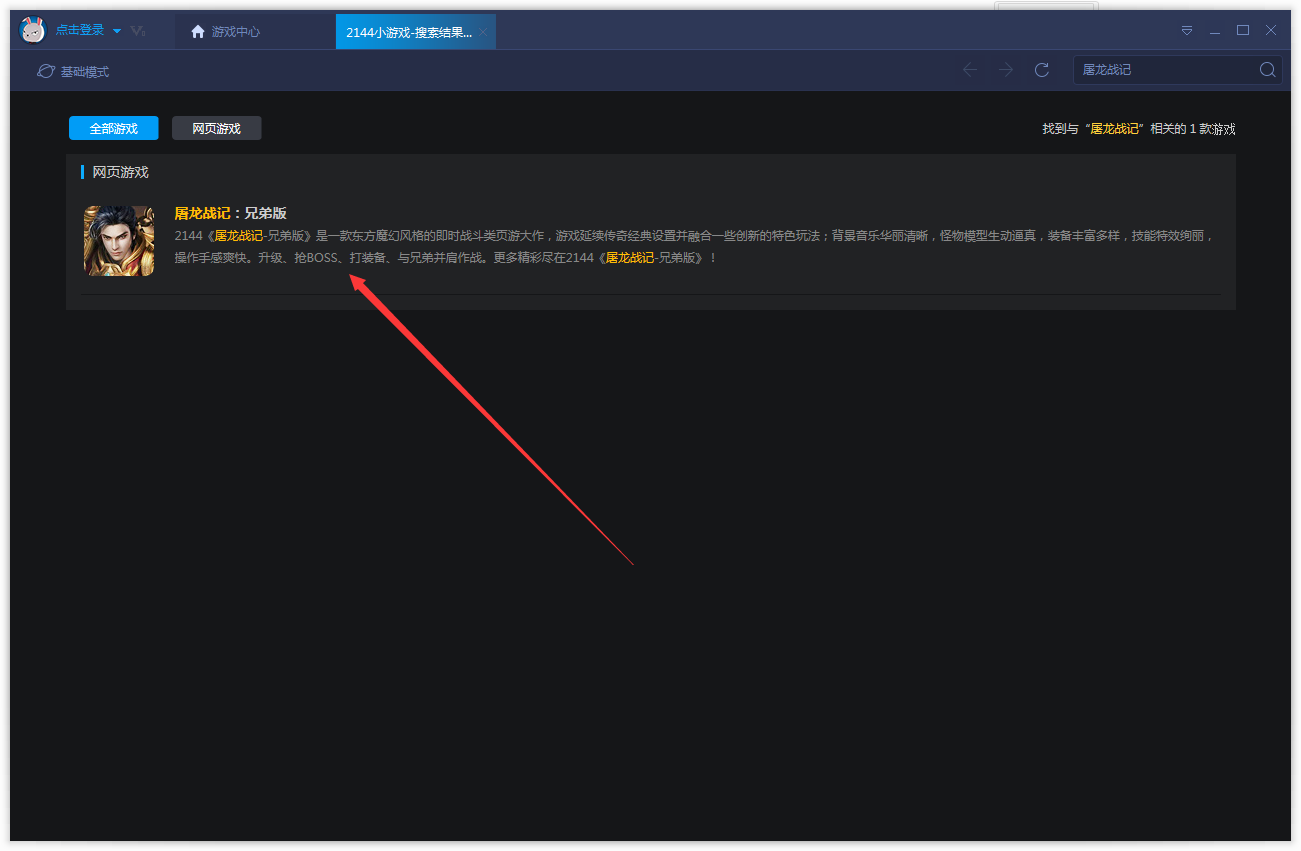The width and height of the screenshot is (1301, 851).
Task: Open the title bar dropdown menu icon
Action: coord(1187,31)
